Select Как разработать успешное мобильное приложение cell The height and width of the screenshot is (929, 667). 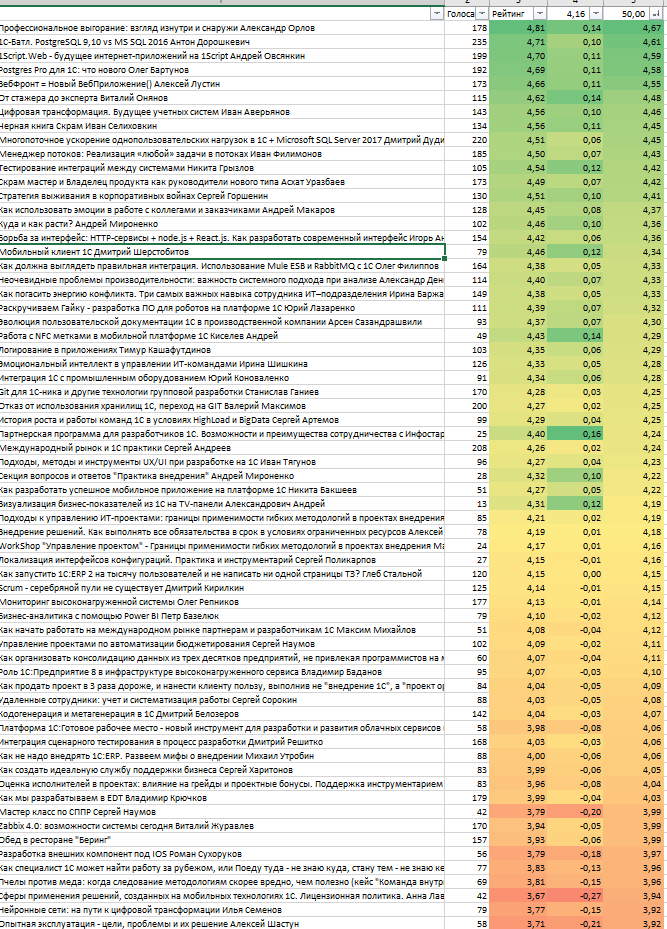222,491
